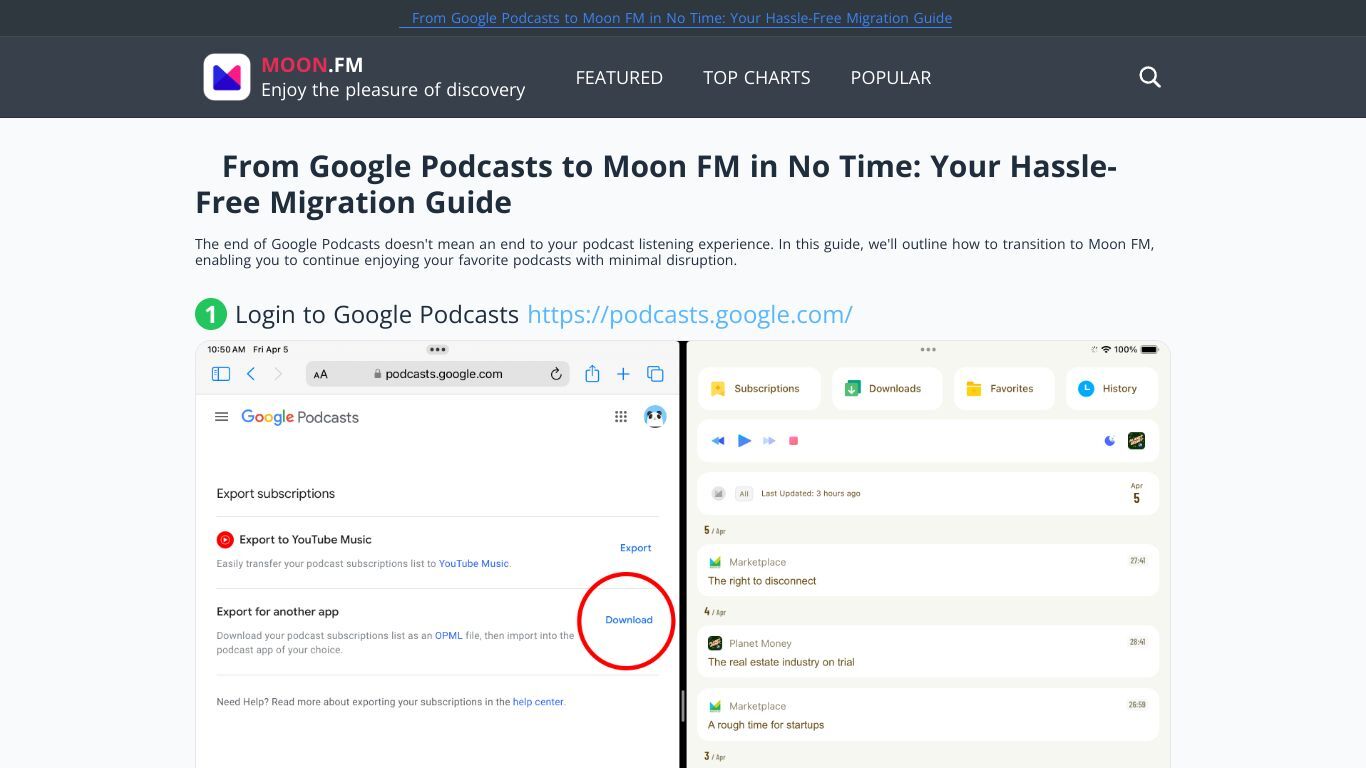Open the Google apps grid icon

pos(621,417)
